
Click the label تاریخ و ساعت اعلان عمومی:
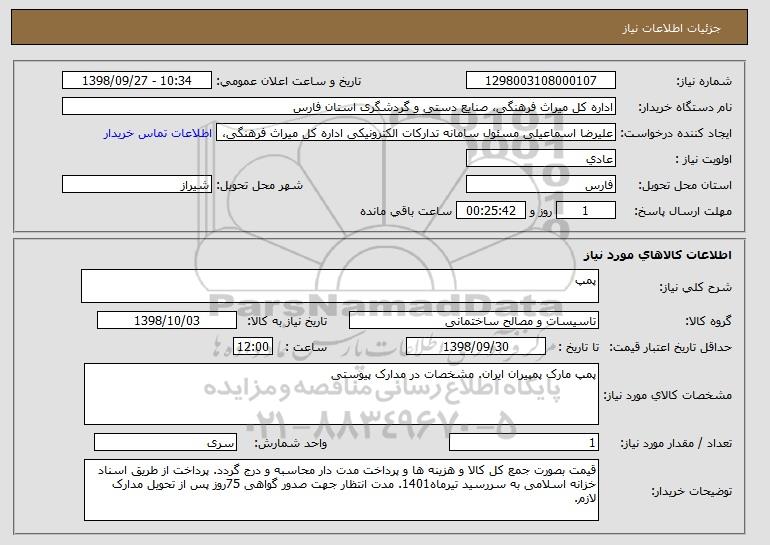(x=289, y=81)
